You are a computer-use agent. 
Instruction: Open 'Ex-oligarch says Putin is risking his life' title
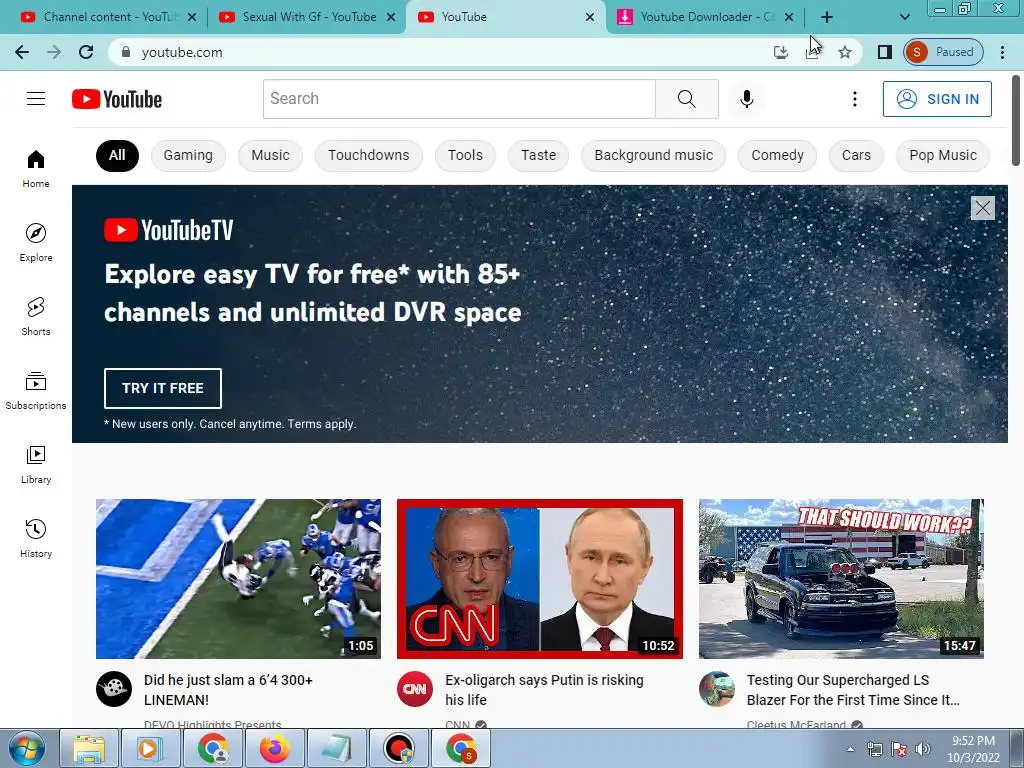click(x=544, y=690)
